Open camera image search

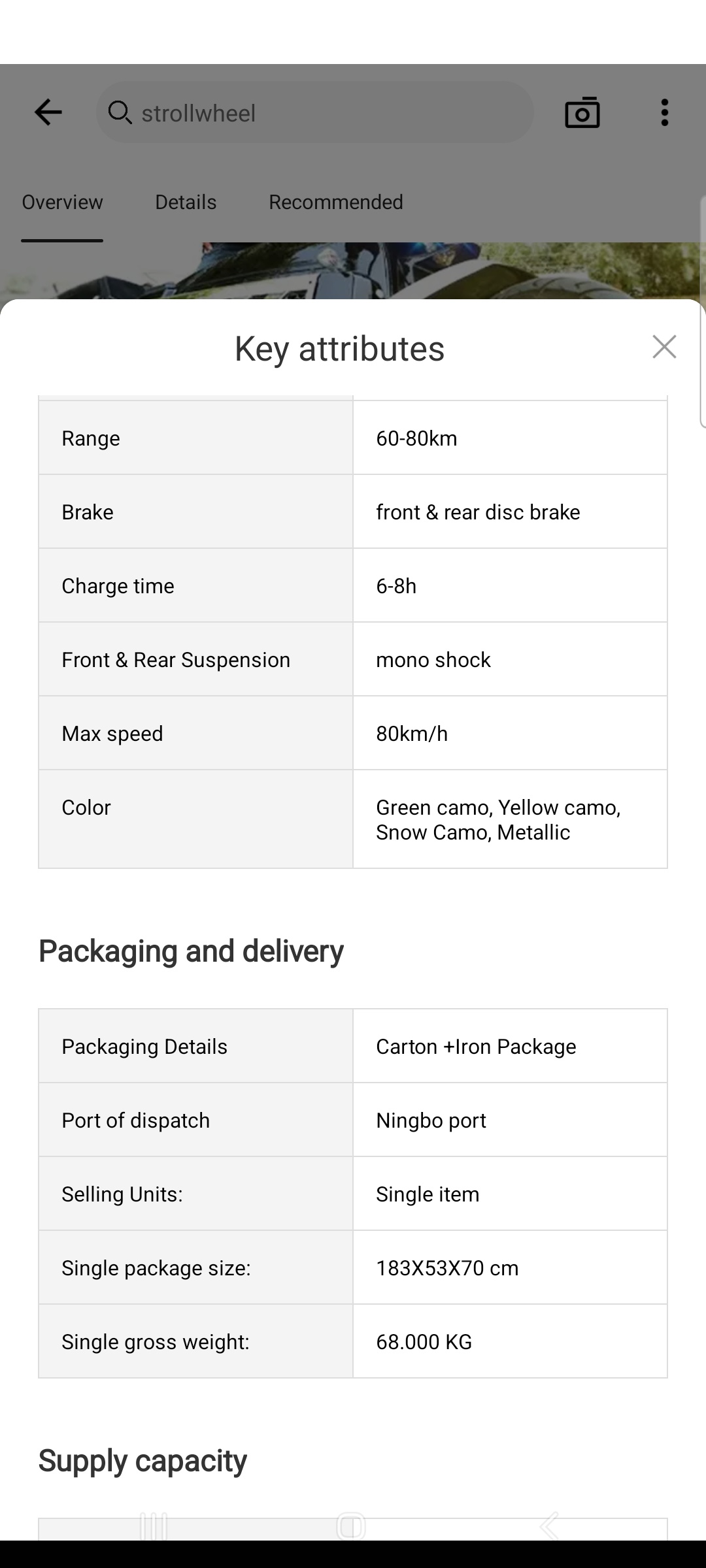tap(582, 112)
